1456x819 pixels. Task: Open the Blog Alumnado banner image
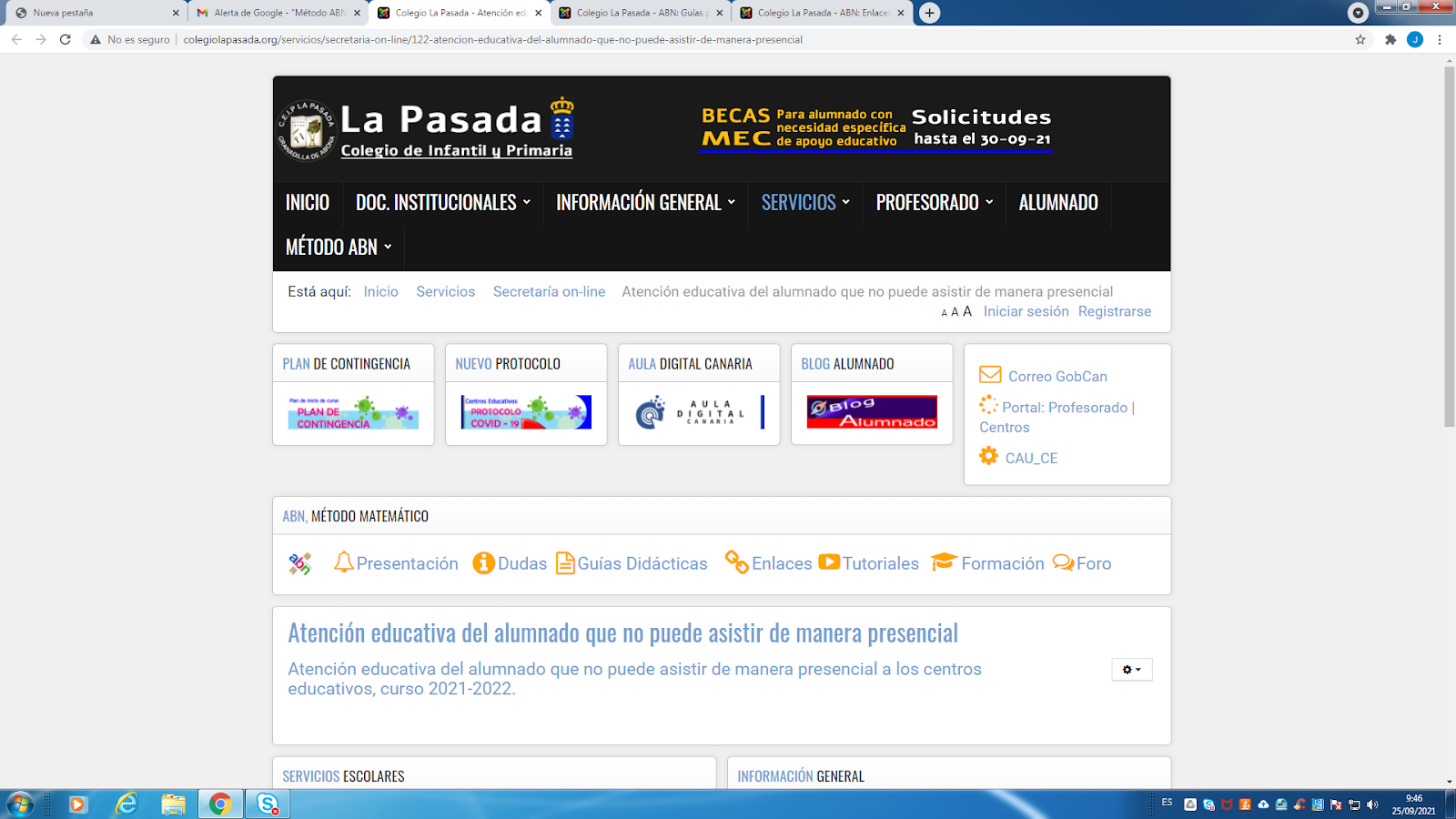(872, 412)
